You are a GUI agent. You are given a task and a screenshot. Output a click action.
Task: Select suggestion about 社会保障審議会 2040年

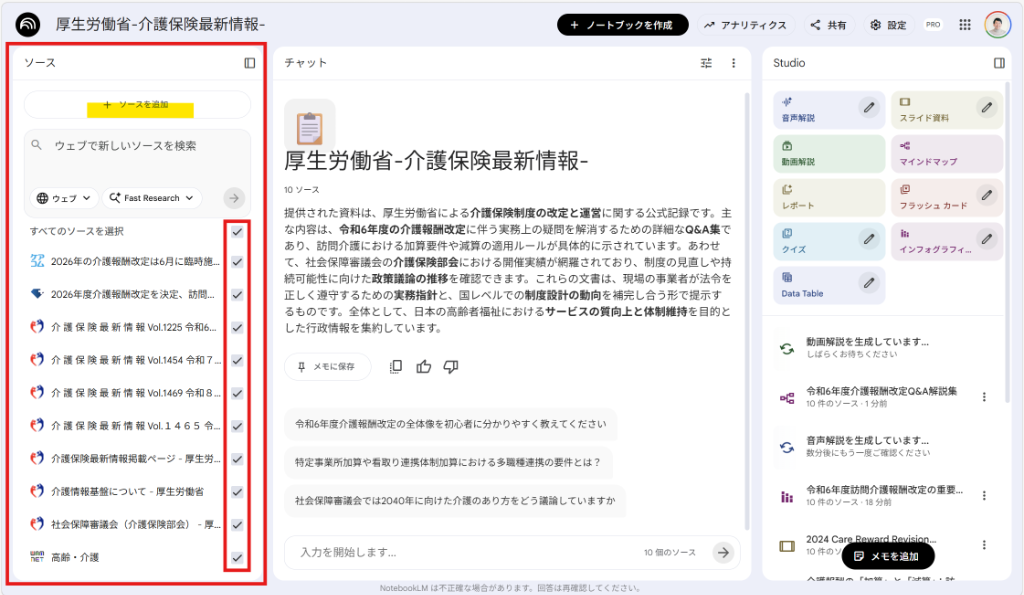pyautogui.click(x=455, y=501)
